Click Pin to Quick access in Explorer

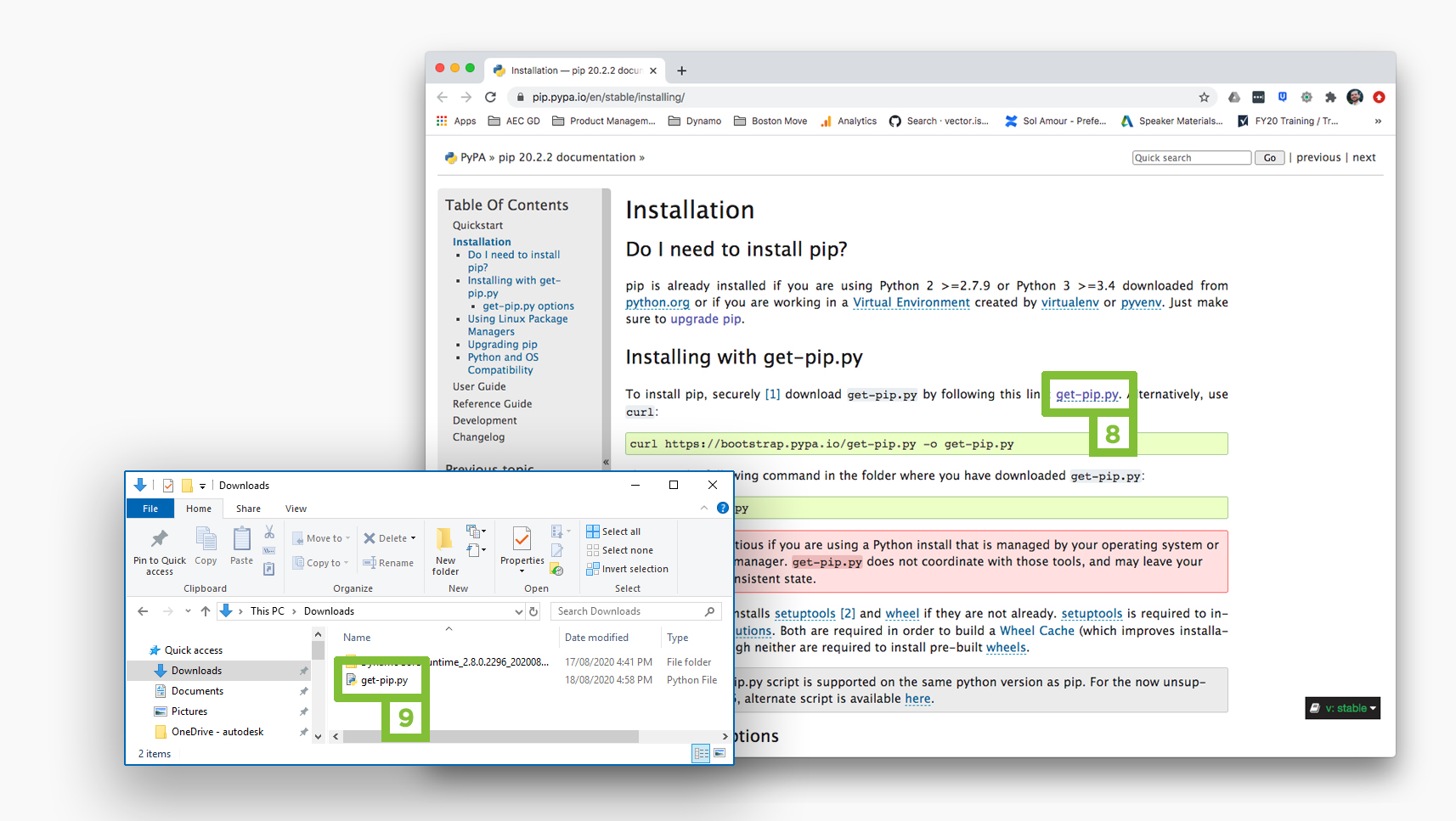click(159, 552)
